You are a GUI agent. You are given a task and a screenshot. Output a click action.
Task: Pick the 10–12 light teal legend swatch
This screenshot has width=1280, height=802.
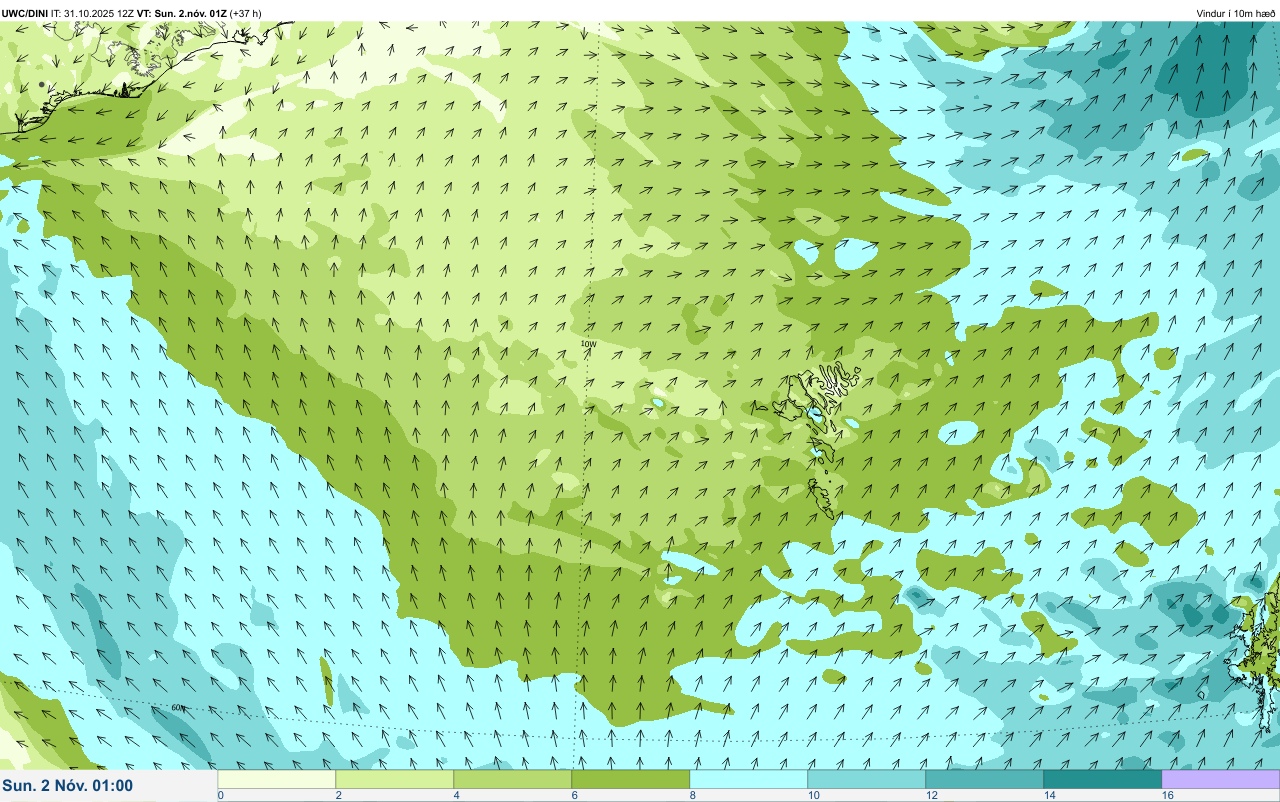coord(866,779)
